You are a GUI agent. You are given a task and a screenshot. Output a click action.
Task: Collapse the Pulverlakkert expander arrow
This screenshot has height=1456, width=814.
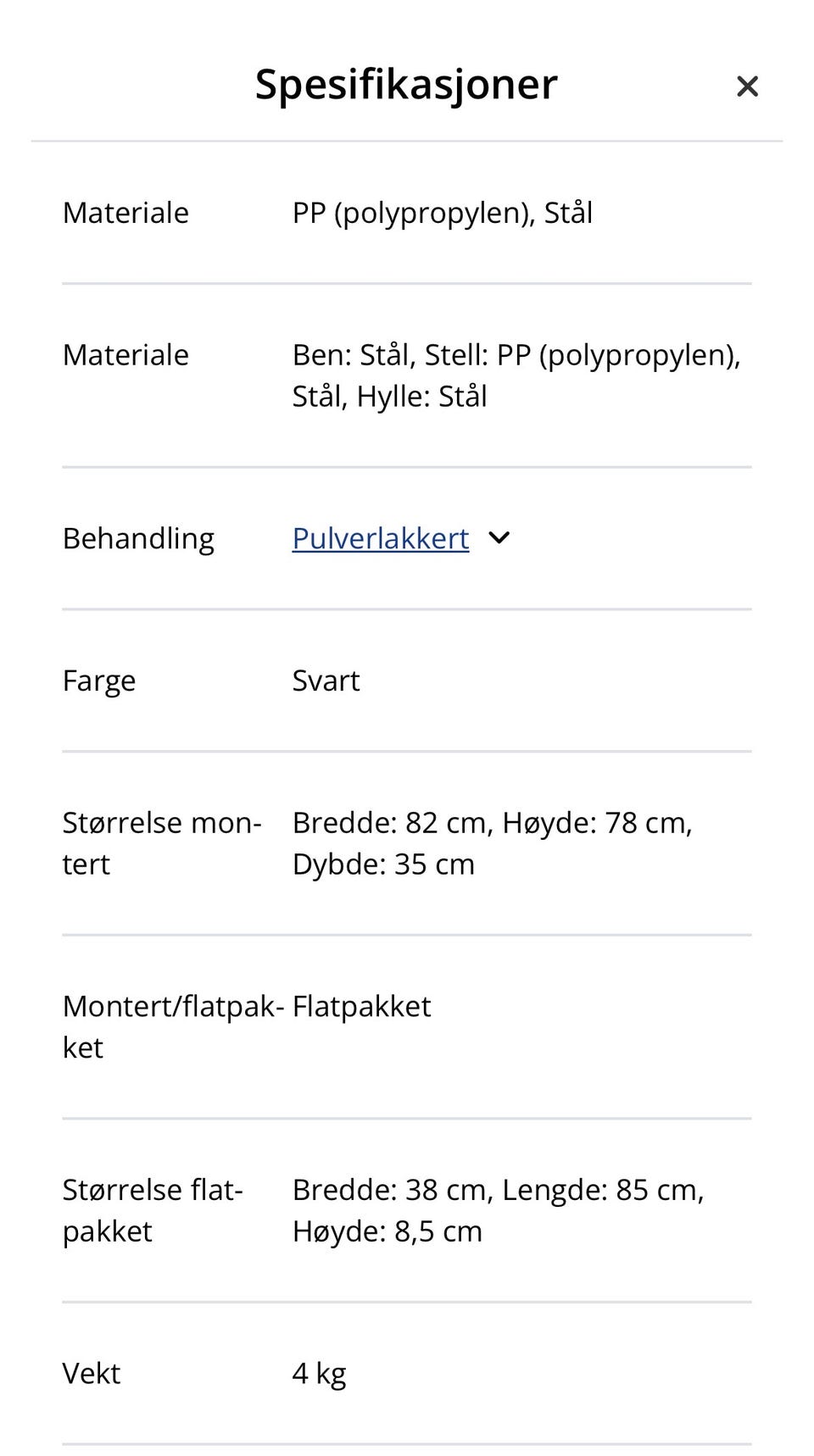tap(499, 537)
